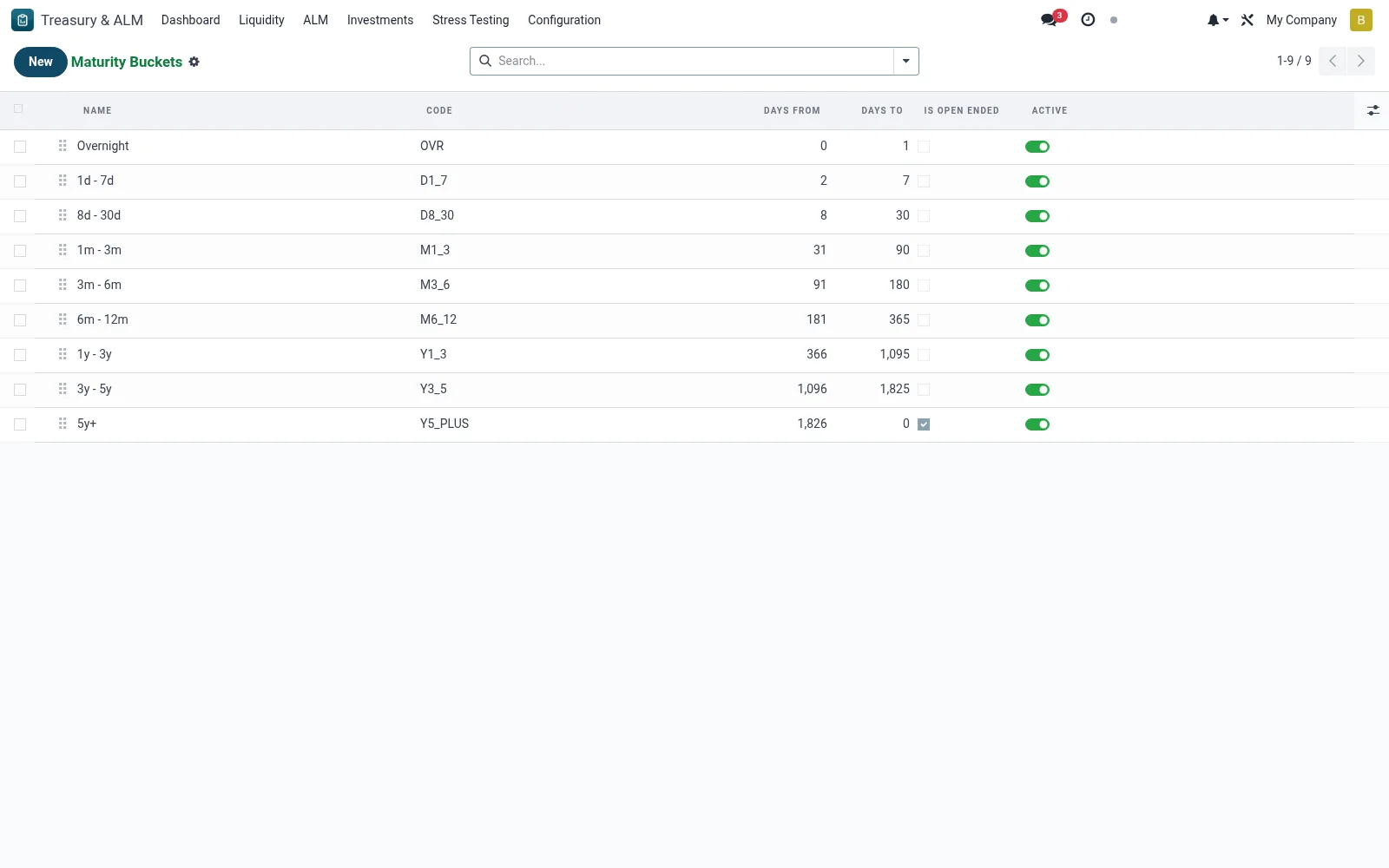Open the Dashboard menu
Screen dimensions: 1389x868
[x=190, y=20]
